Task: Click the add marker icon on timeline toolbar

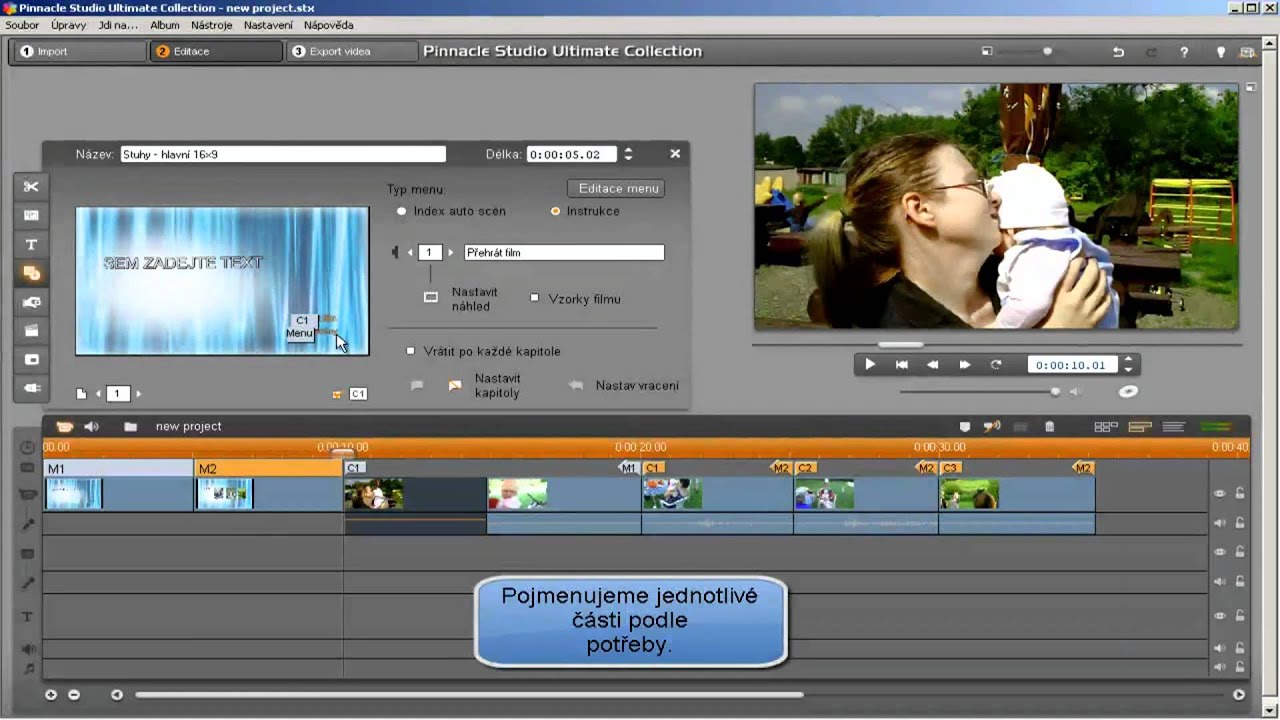Action: click(965, 427)
